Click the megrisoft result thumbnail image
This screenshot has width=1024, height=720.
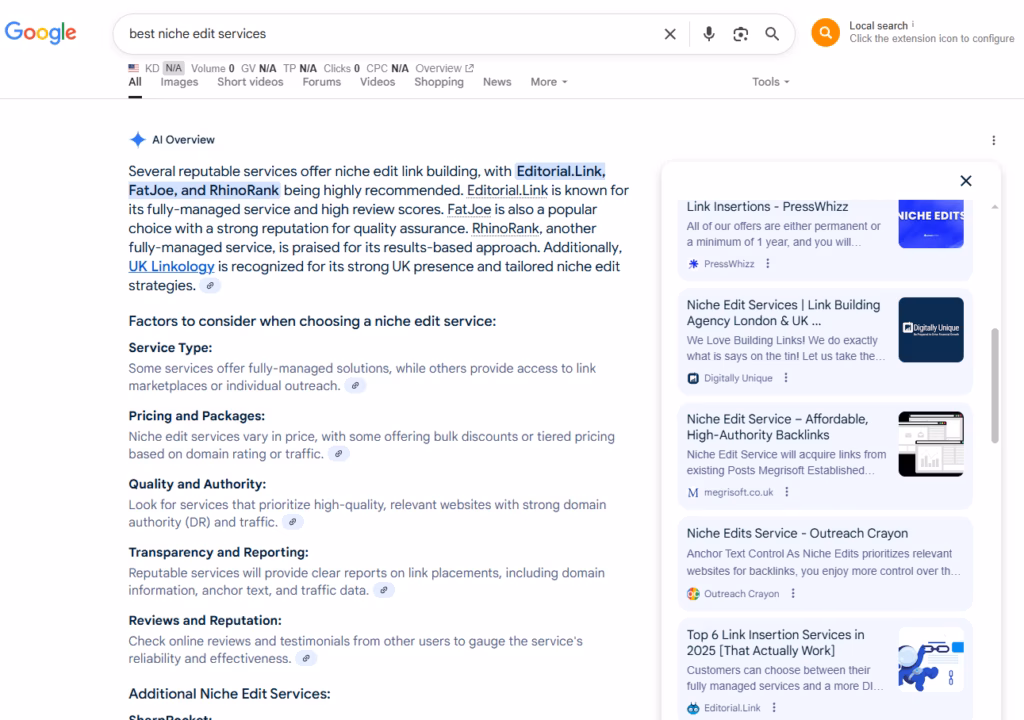(931, 444)
